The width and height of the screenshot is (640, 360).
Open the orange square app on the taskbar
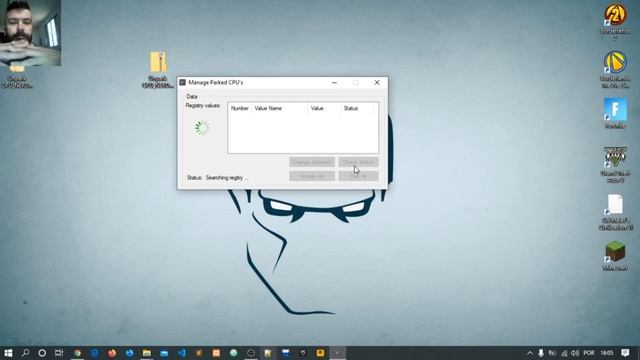216,353
